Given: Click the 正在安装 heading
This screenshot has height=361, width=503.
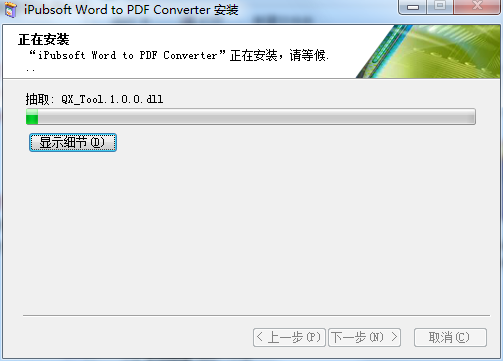Looking at the screenshot, I should pos(44,39).
